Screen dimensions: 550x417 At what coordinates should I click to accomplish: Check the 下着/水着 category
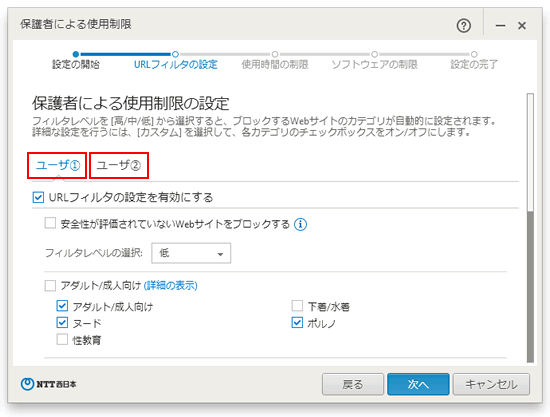click(297, 306)
